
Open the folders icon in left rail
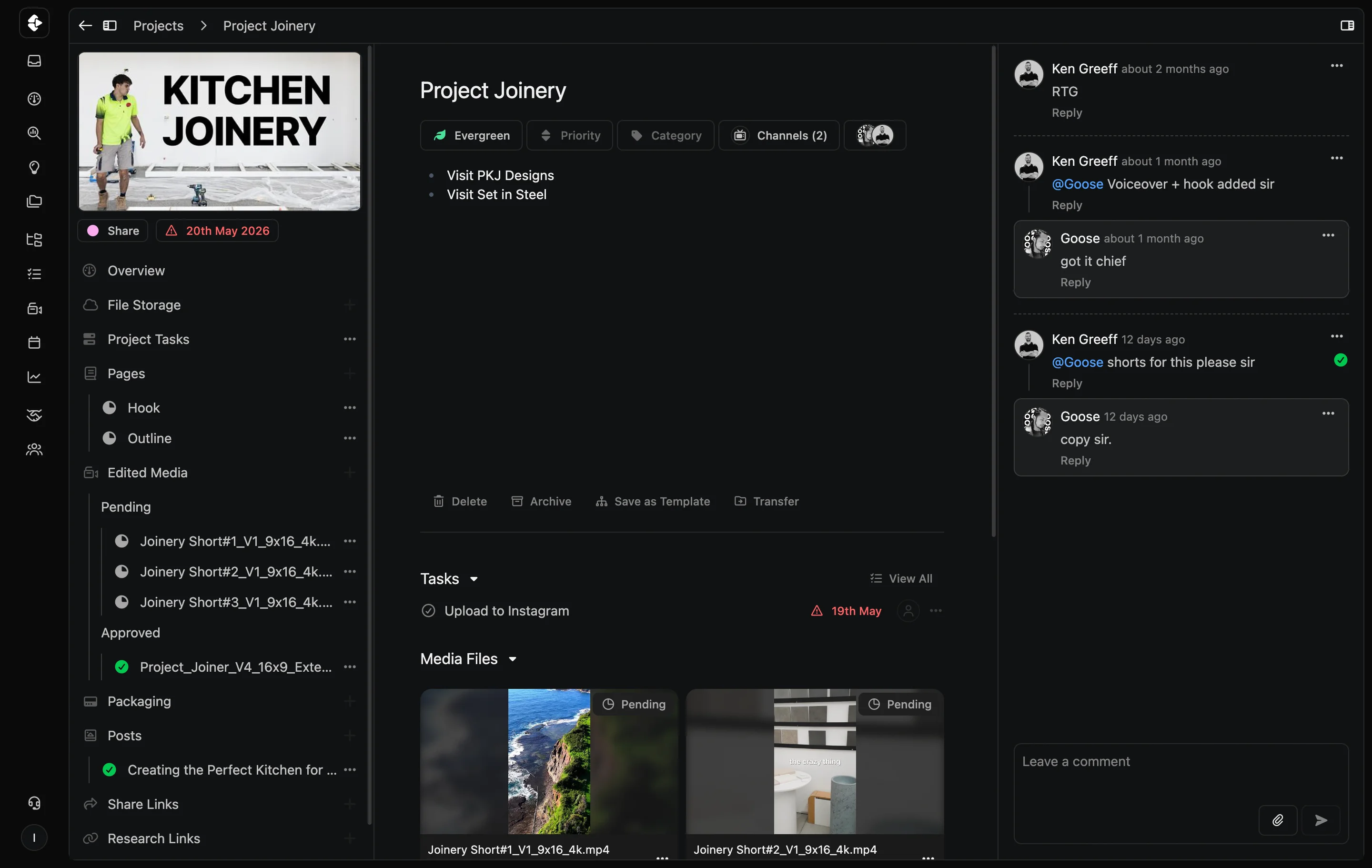(34, 201)
